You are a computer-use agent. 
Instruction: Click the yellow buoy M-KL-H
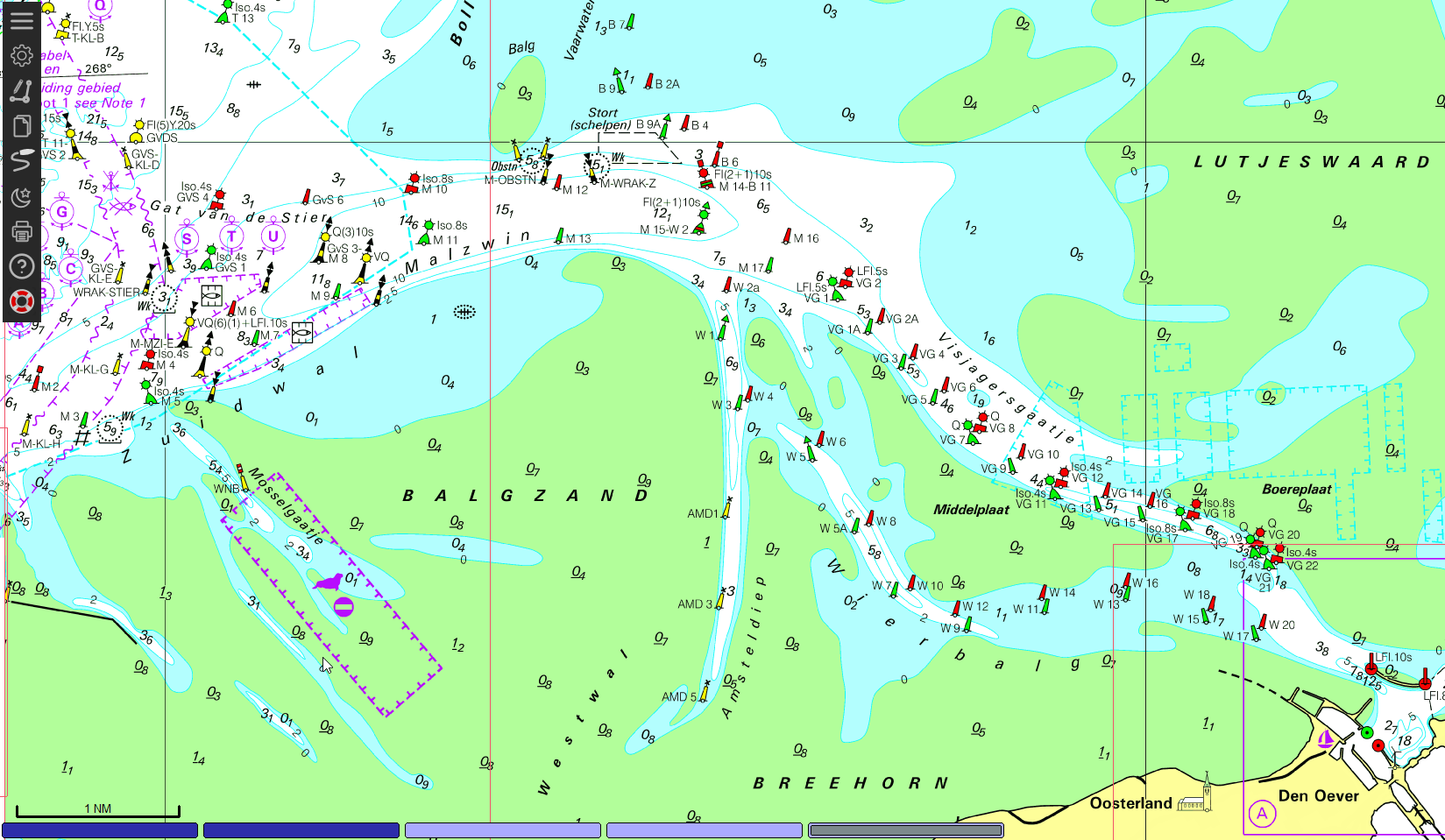tap(26, 424)
